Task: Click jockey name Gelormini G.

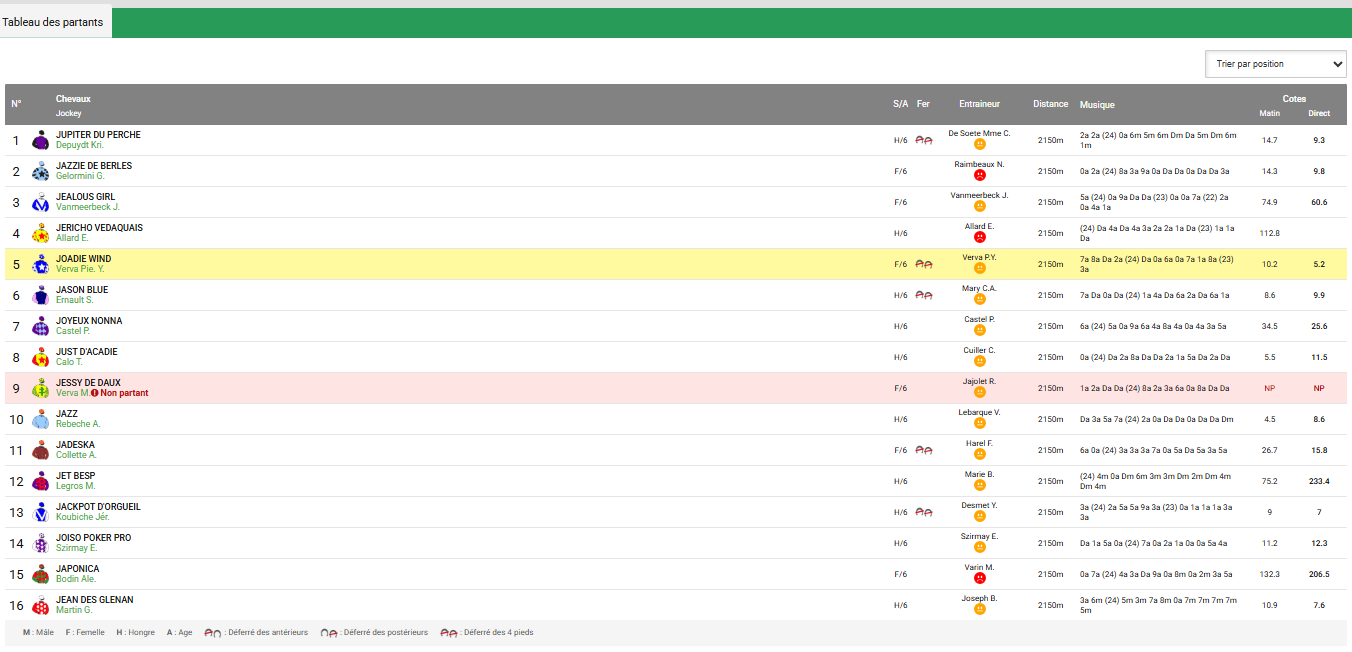Action: click(80, 176)
